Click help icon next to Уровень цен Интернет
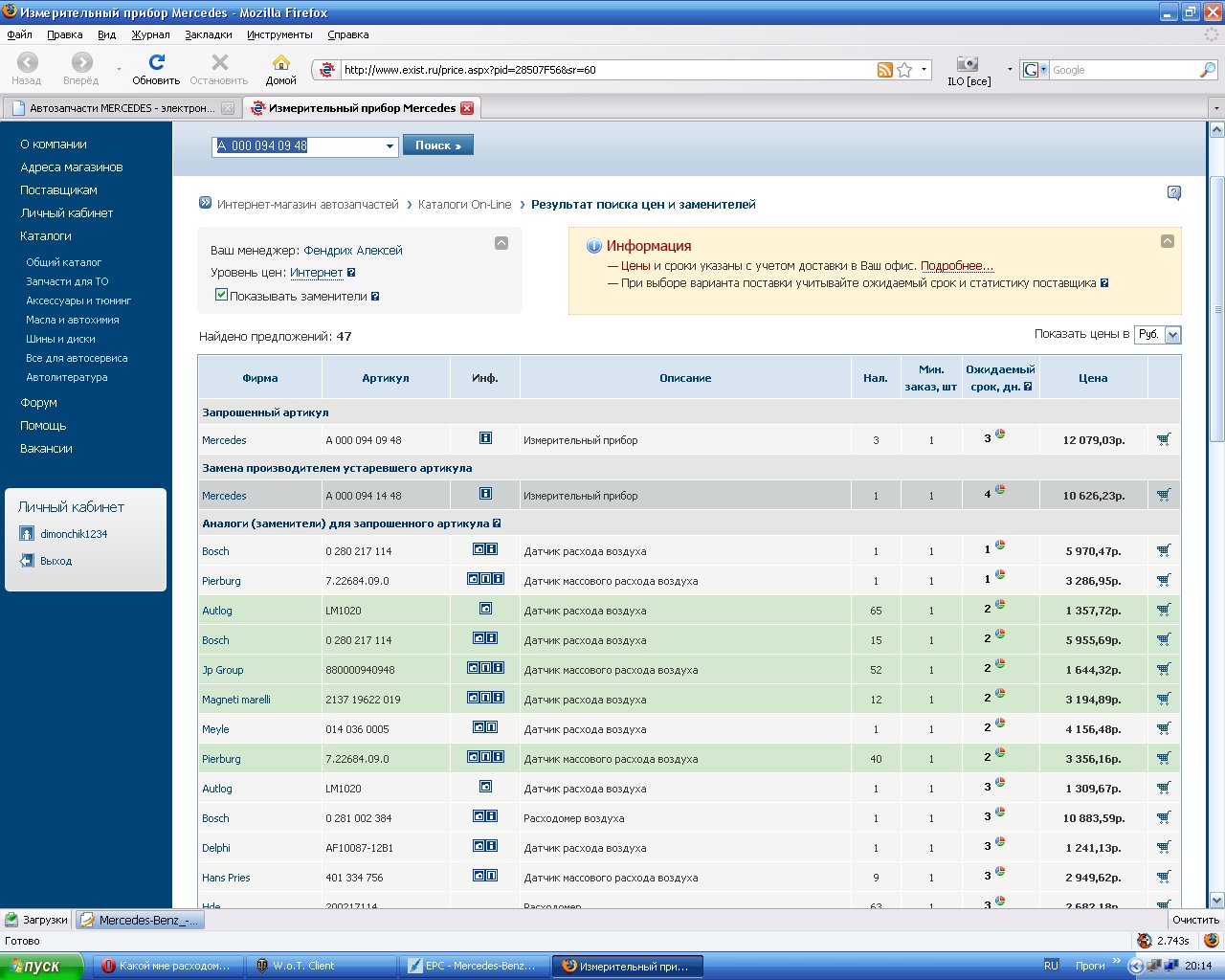This screenshot has height=980, width=1225. tap(351, 273)
